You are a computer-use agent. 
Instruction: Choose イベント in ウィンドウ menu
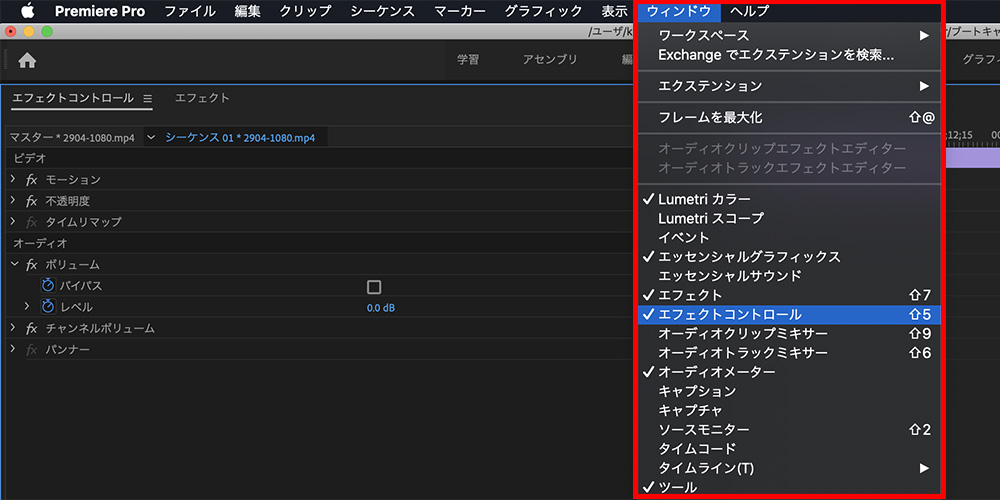pos(791,238)
